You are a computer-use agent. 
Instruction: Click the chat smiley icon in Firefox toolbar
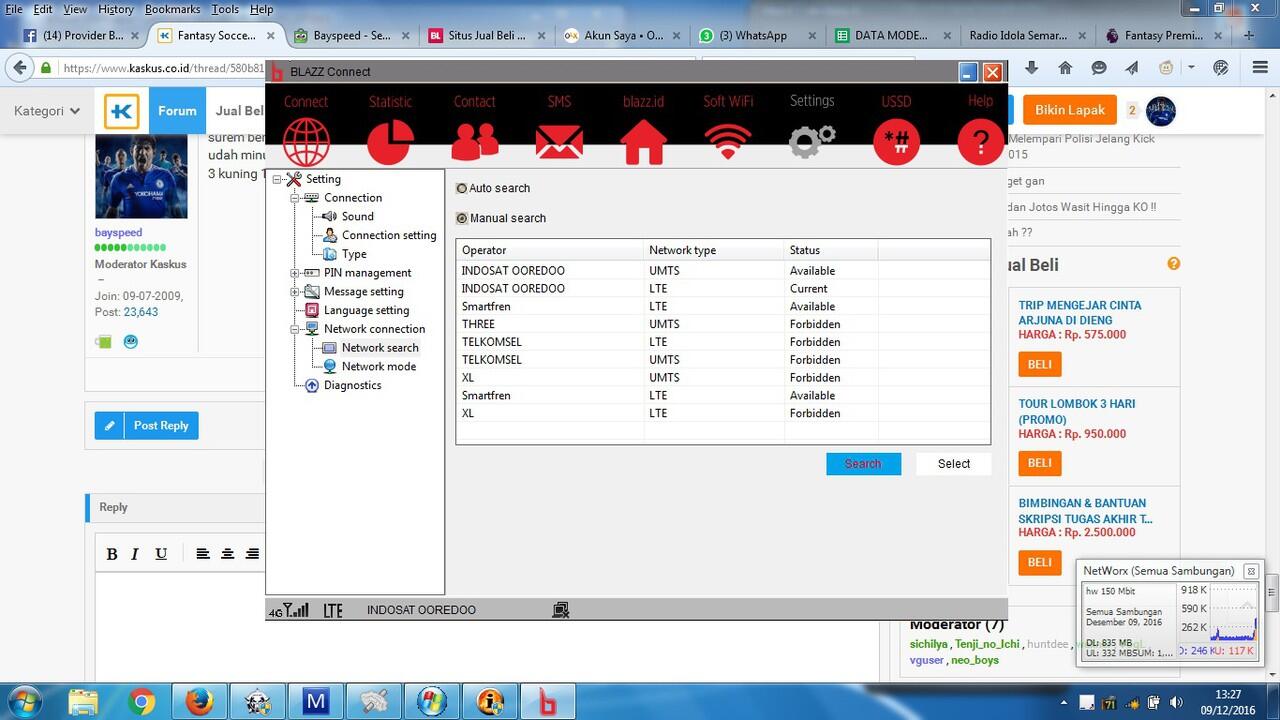click(x=1099, y=68)
